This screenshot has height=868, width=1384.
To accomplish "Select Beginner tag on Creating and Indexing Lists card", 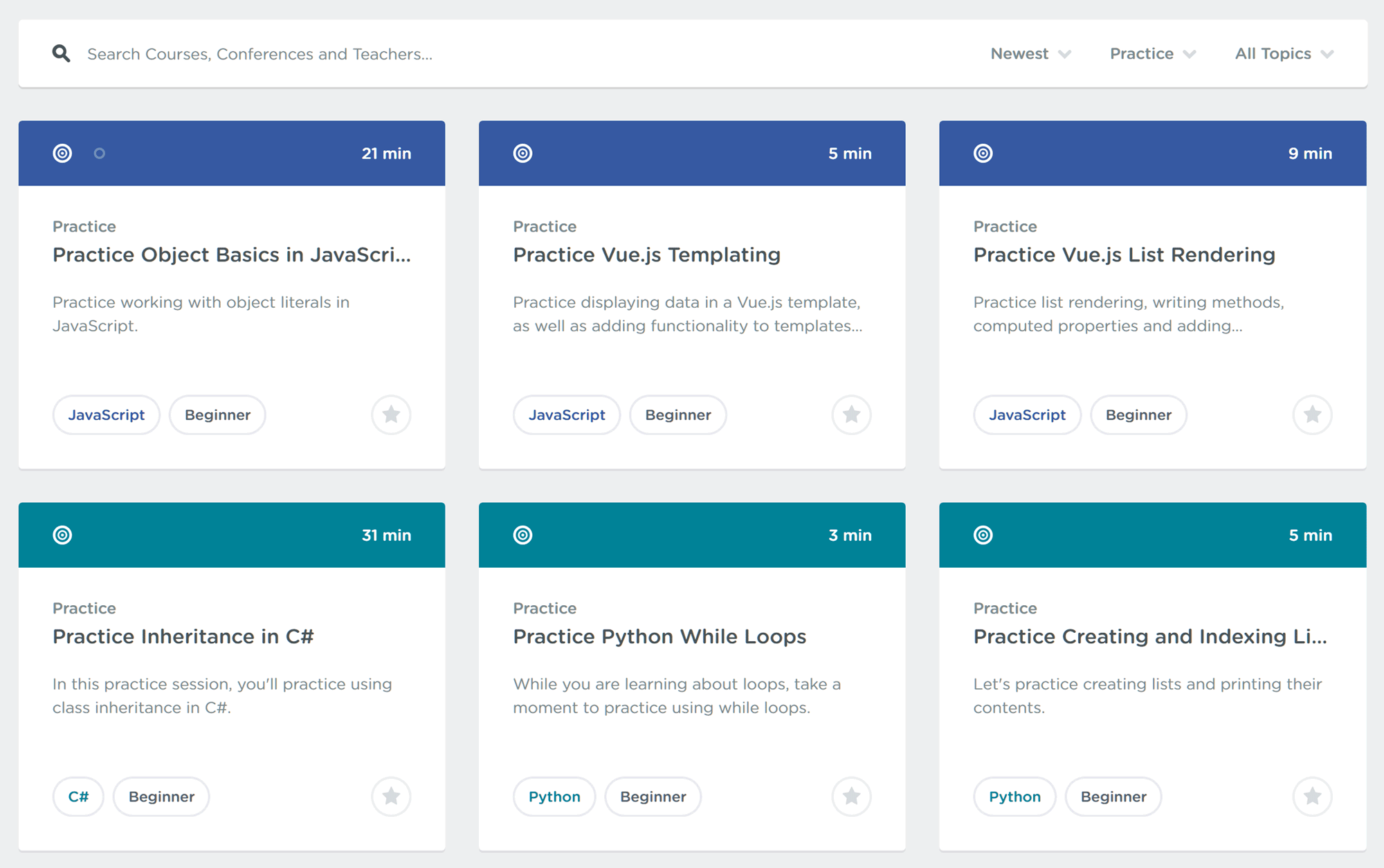I will pos(1113,797).
